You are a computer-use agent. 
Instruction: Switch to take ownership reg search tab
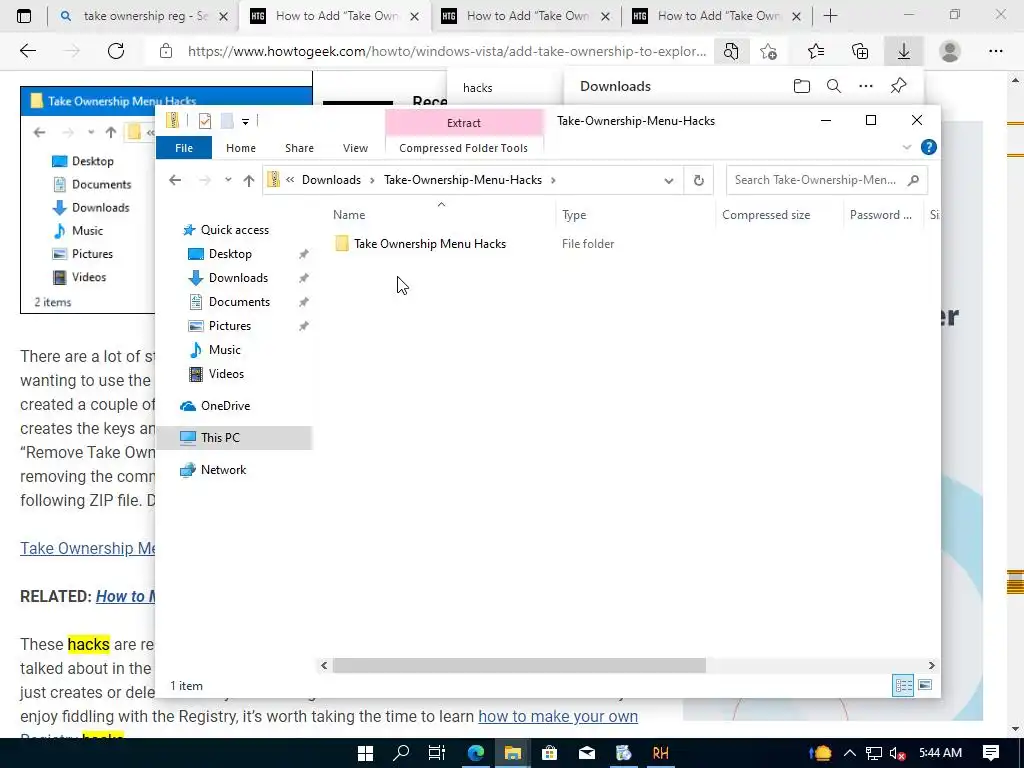(145, 16)
